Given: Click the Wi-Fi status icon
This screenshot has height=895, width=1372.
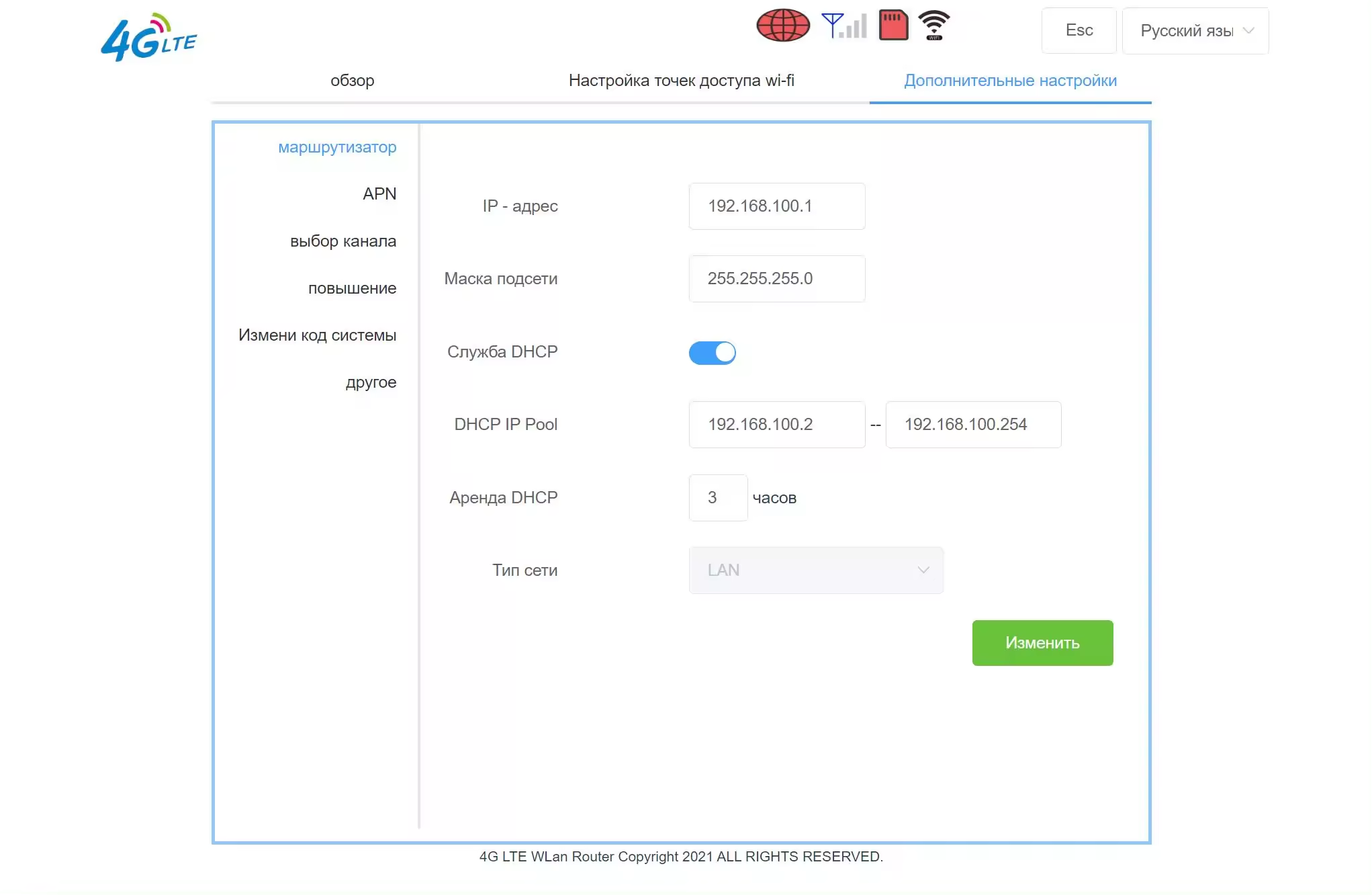Looking at the screenshot, I should (x=934, y=26).
